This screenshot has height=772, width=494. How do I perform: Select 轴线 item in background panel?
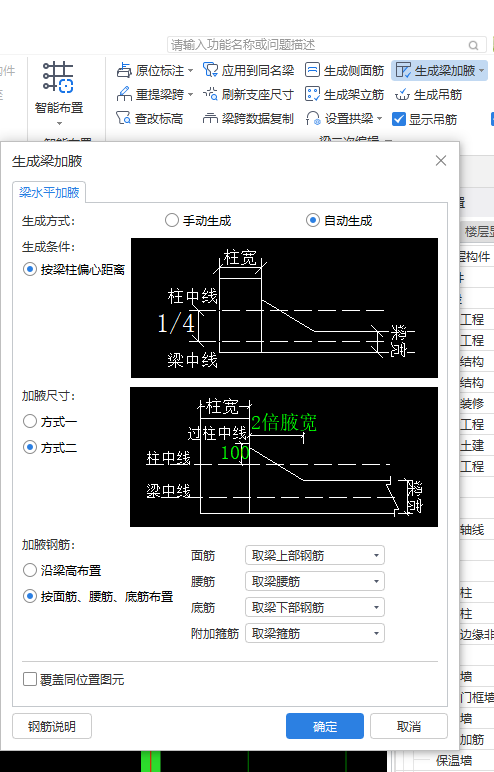(x=472, y=530)
